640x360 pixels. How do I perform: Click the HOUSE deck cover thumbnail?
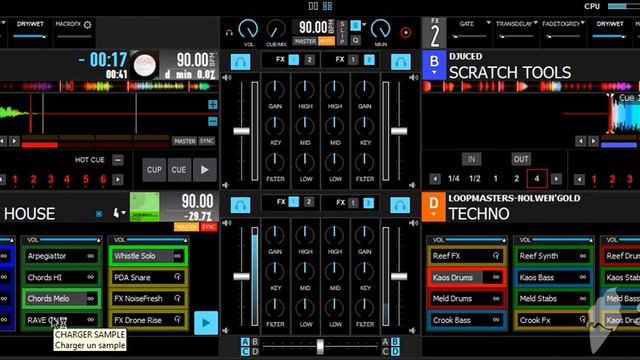click(144, 207)
